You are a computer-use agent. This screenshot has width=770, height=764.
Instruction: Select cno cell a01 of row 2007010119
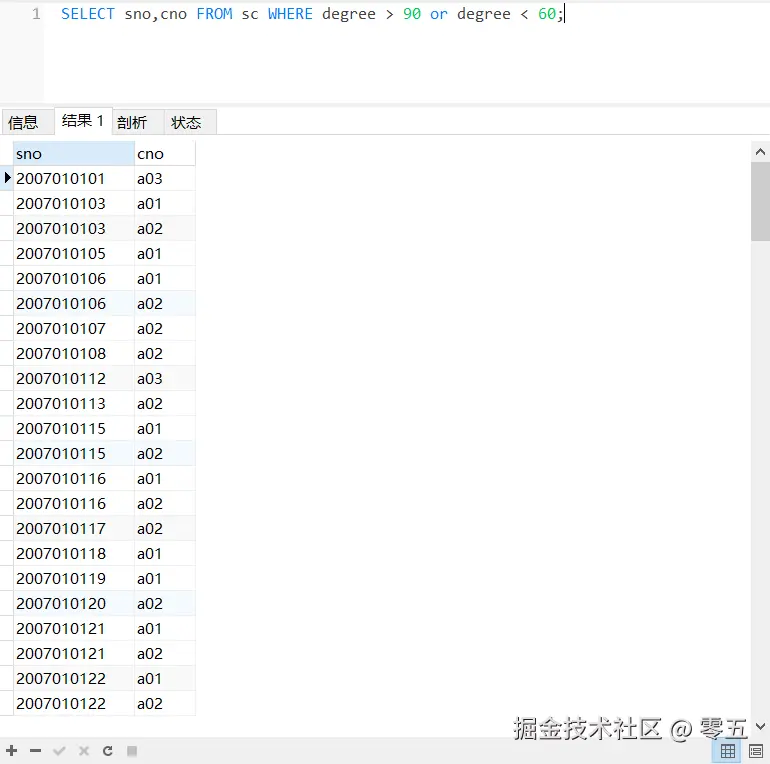coord(165,578)
